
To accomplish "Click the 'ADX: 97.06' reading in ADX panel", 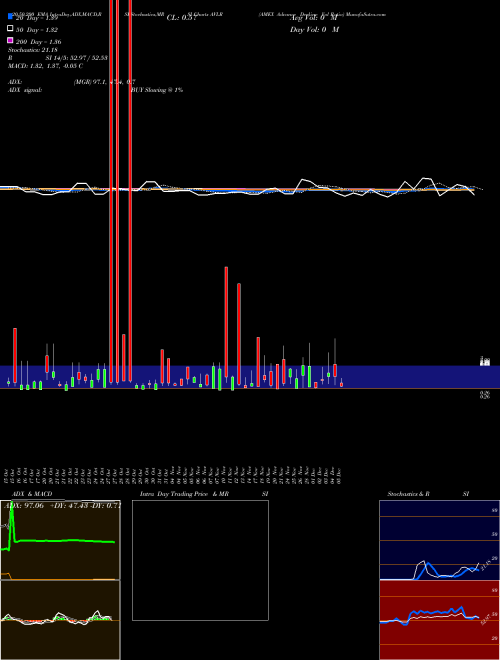I will [25, 506].
